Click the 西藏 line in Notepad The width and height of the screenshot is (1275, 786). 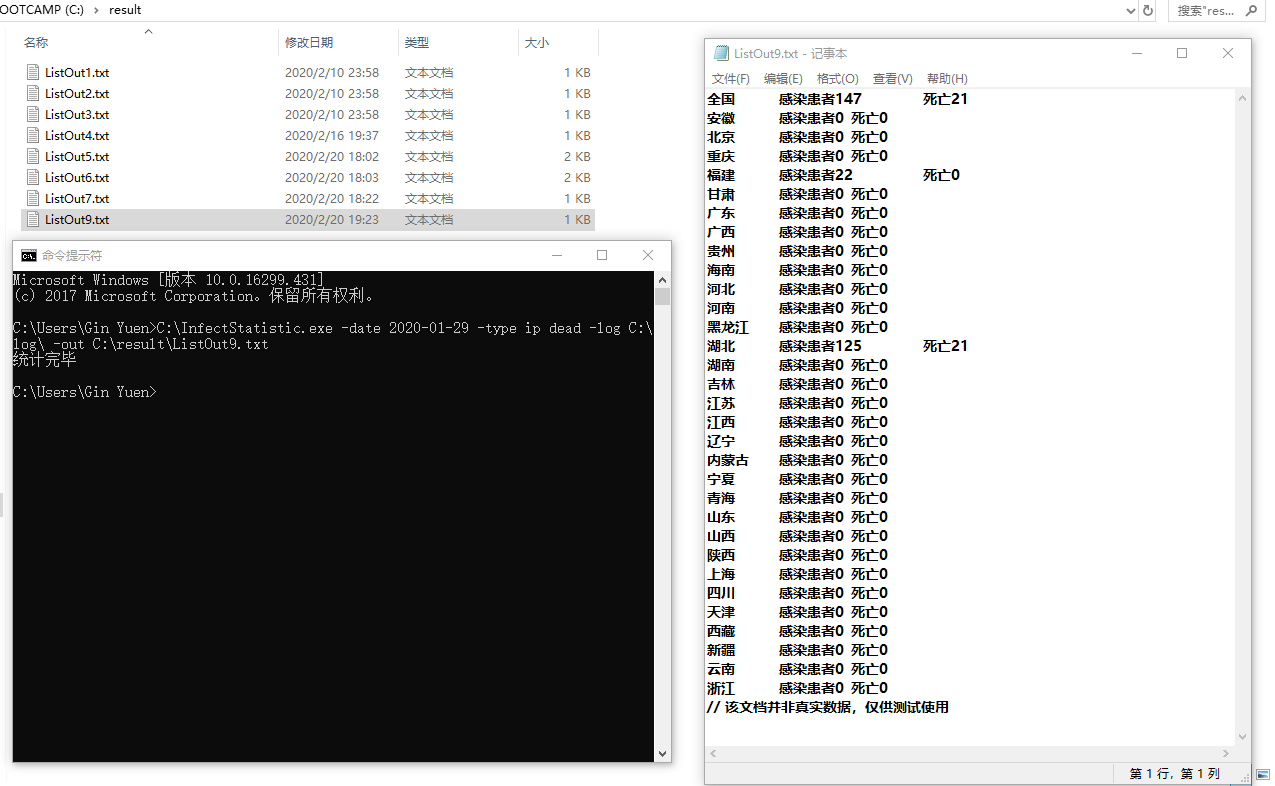(797, 631)
